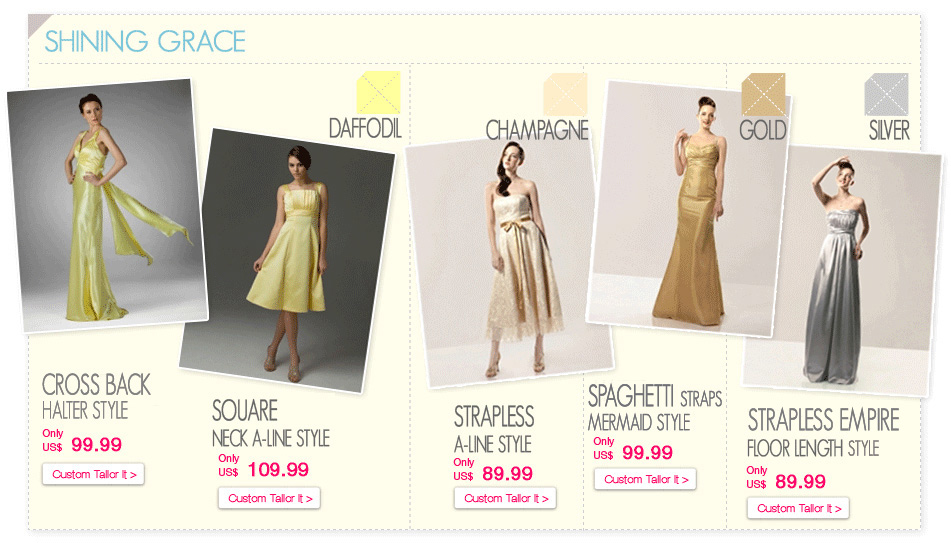Image resolution: width=951 pixels, height=543 pixels.
Task: Select the Gold color swatch
Action: pyautogui.click(x=764, y=95)
